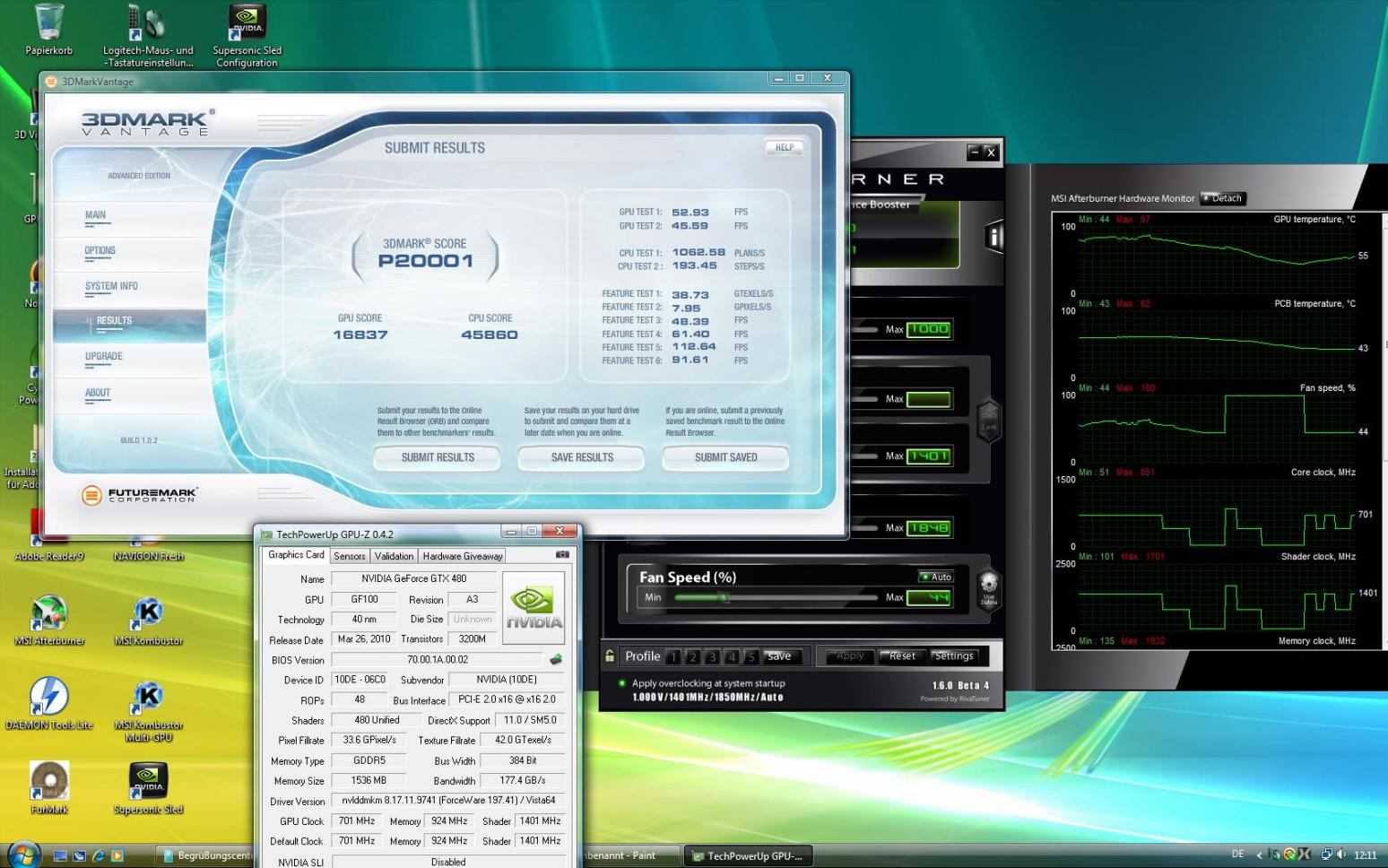
Task: Click the Afterburner Reset button
Action: point(902,656)
